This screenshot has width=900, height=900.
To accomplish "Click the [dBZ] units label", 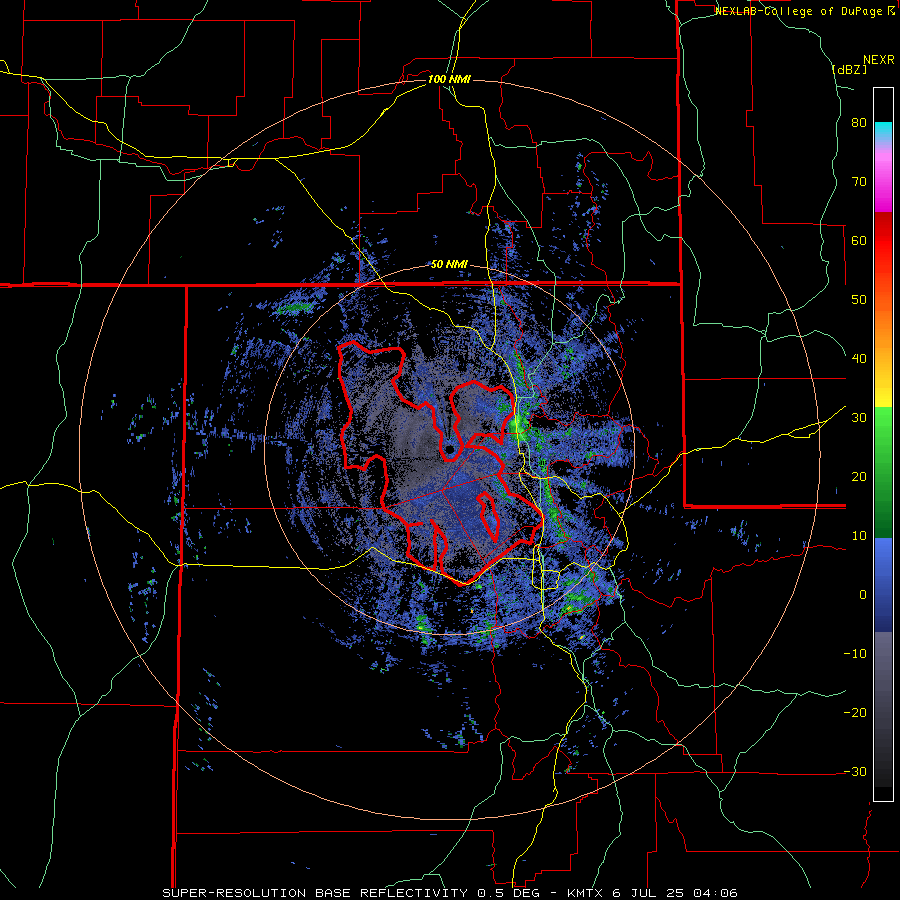I will coord(849,69).
